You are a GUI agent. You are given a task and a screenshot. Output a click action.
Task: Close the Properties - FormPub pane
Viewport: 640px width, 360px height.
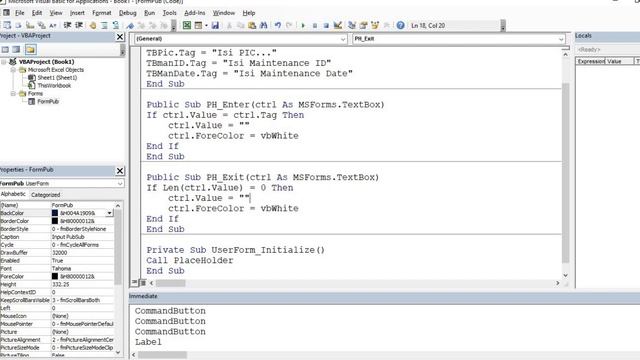(120, 171)
